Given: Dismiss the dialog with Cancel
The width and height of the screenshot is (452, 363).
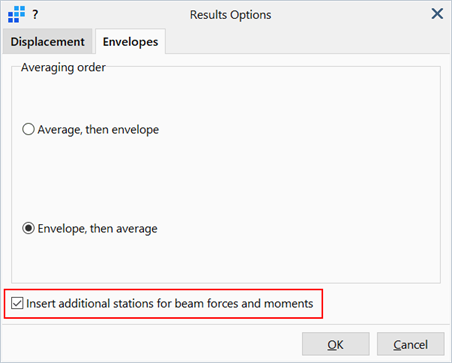Looking at the screenshot, I should pyautogui.click(x=411, y=344).
